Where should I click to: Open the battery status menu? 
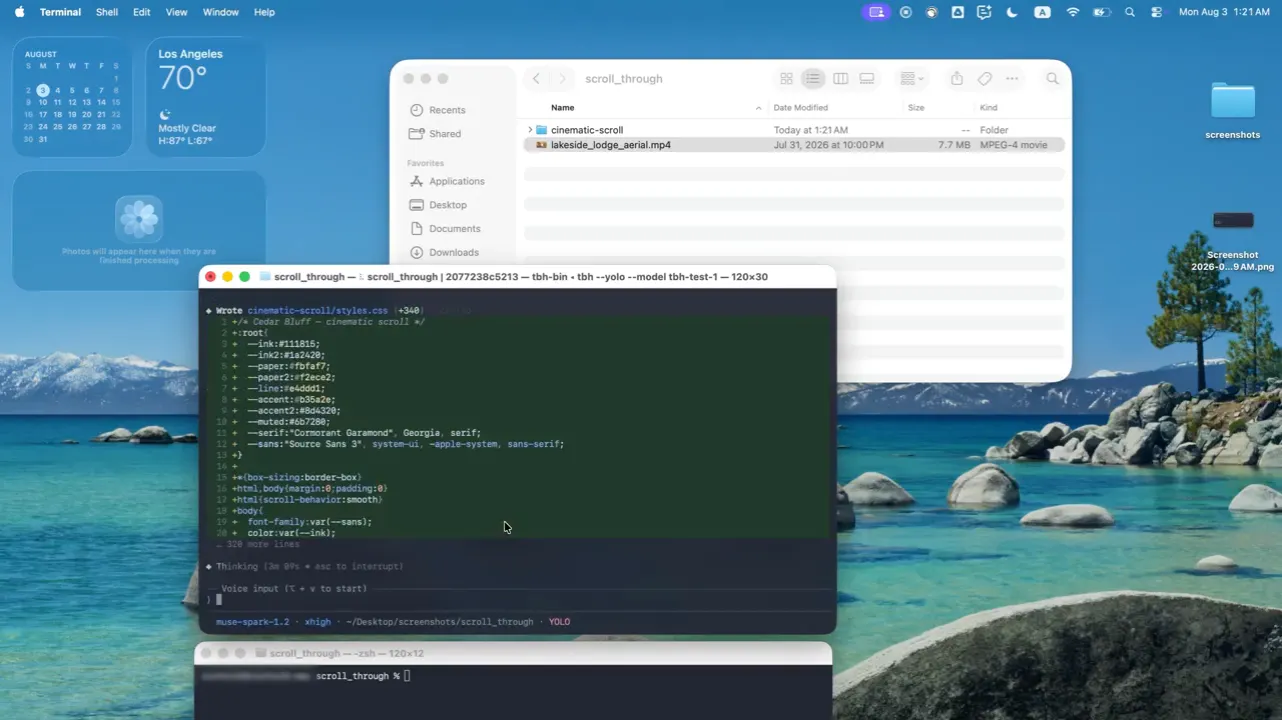point(1101,12)
